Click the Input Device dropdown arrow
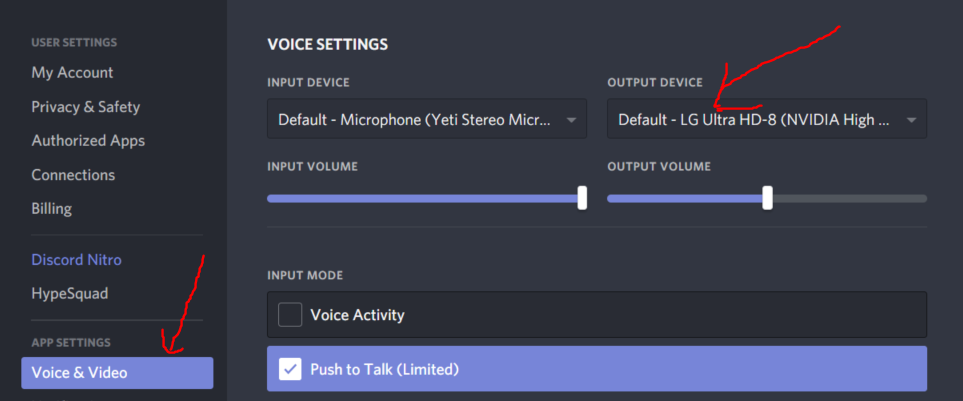This screenshot has width=963, height=401. click(x=571, y=120)
